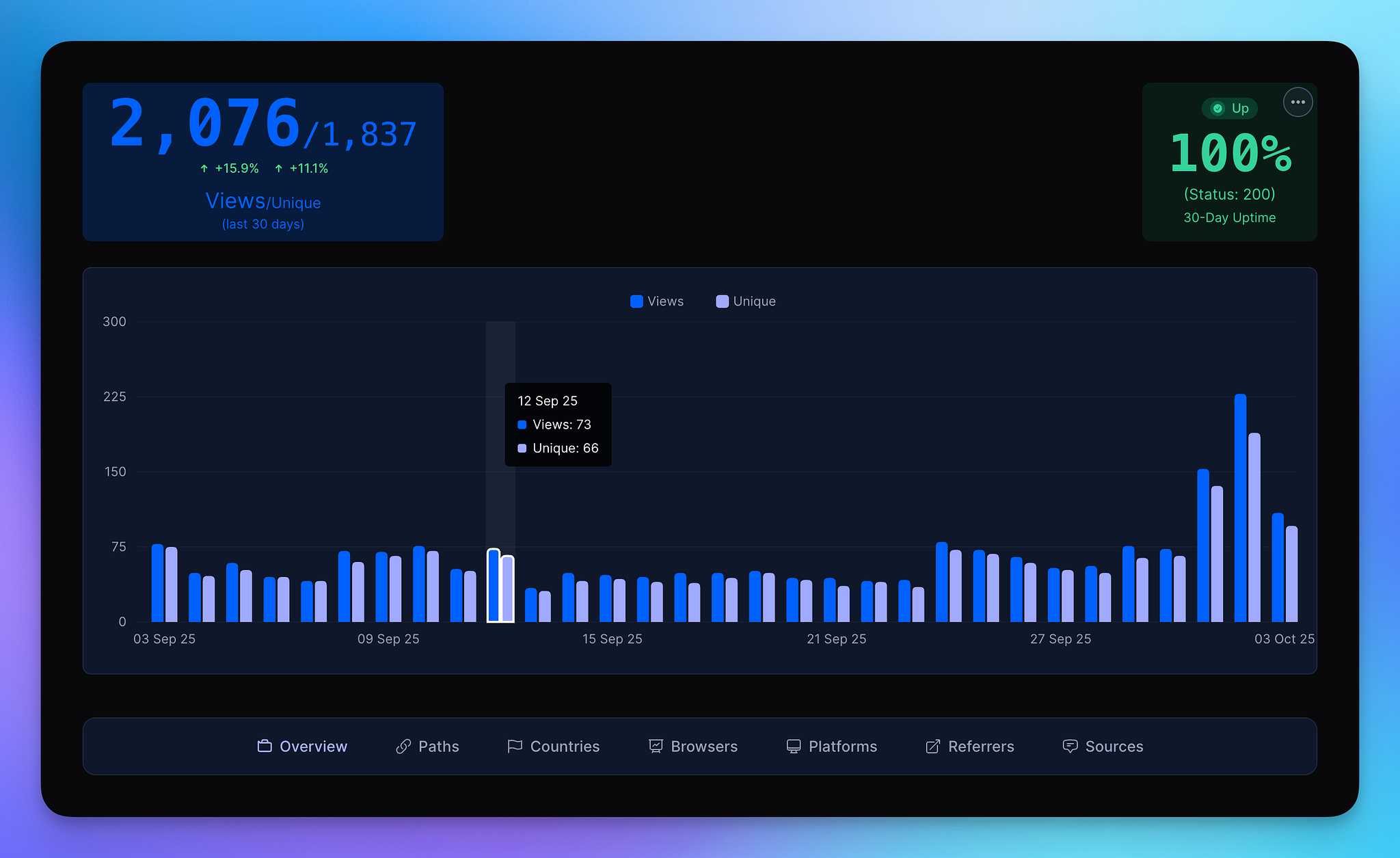Click the Overview briefcase icon
The width and height of the screenshot is (1400, 858).
pyautogui.click(x=265, y=746)
